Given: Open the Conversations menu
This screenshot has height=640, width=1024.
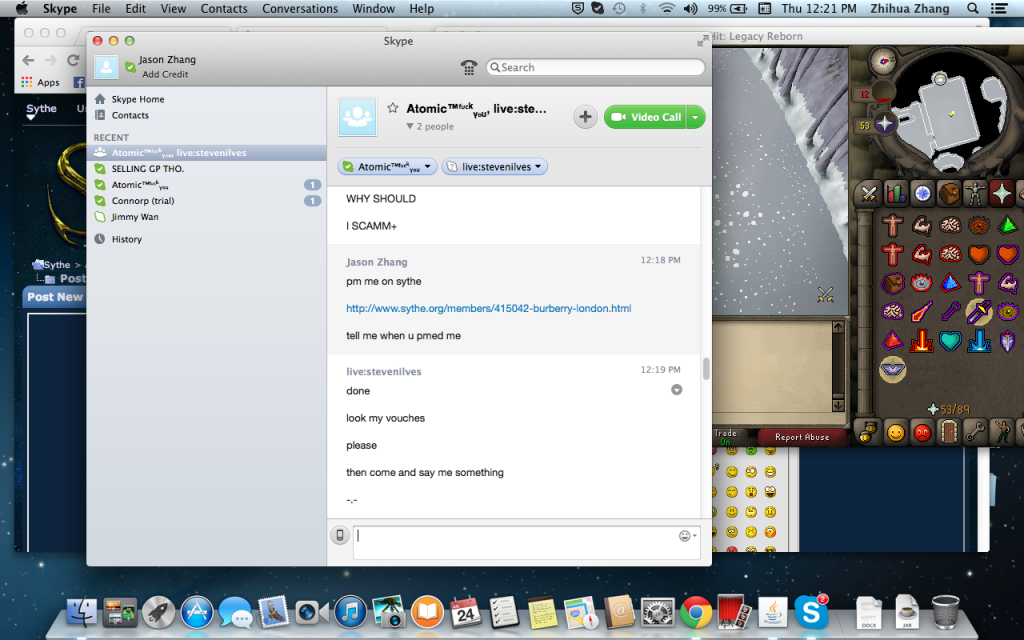Looking at the screenshot, I should [300, 8].
